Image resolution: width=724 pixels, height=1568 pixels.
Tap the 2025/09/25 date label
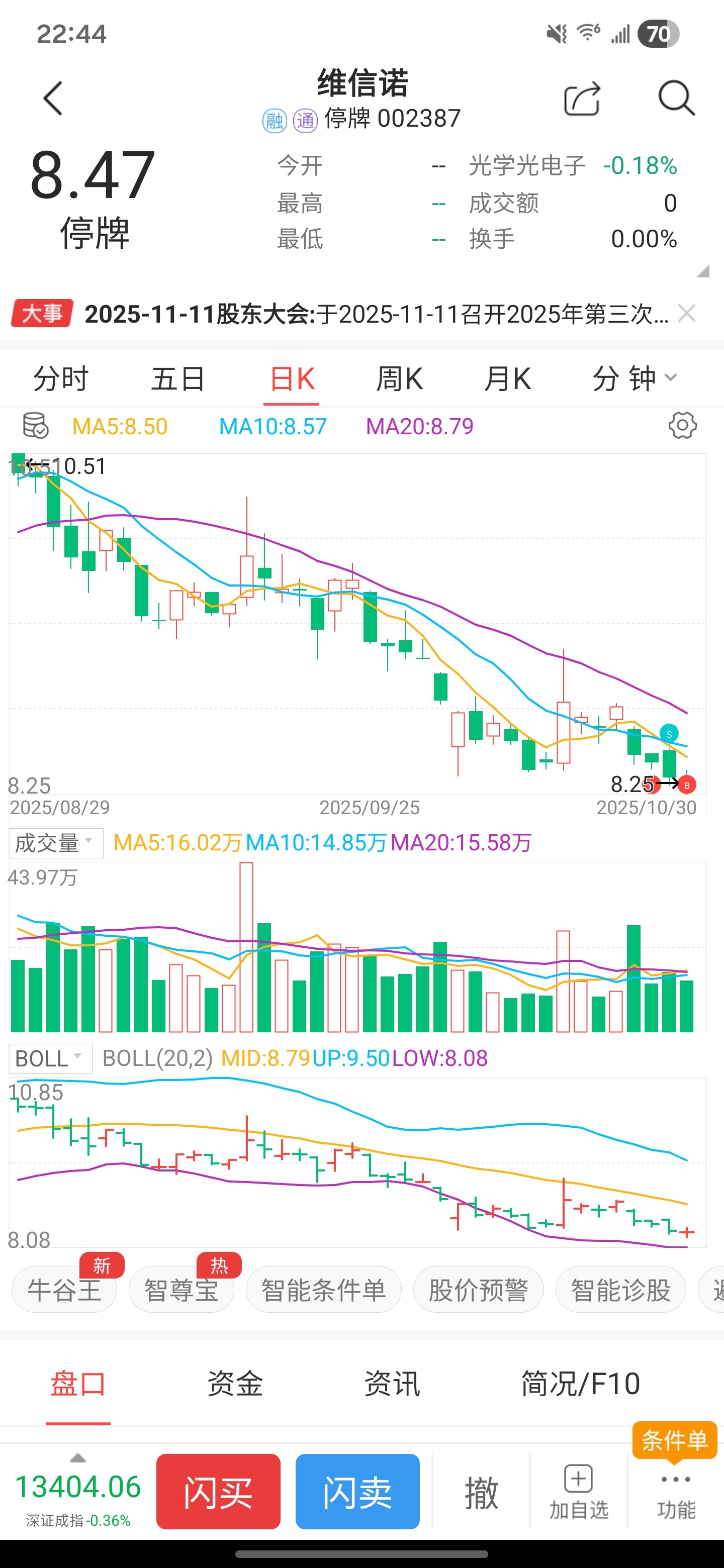tap(370, 807)
